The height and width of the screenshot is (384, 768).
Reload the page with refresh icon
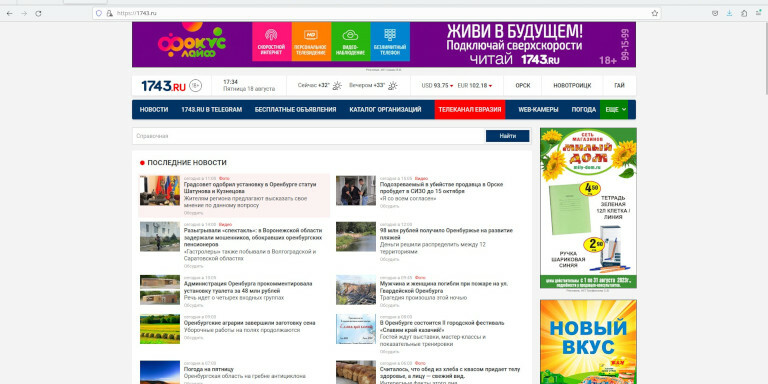38,13
